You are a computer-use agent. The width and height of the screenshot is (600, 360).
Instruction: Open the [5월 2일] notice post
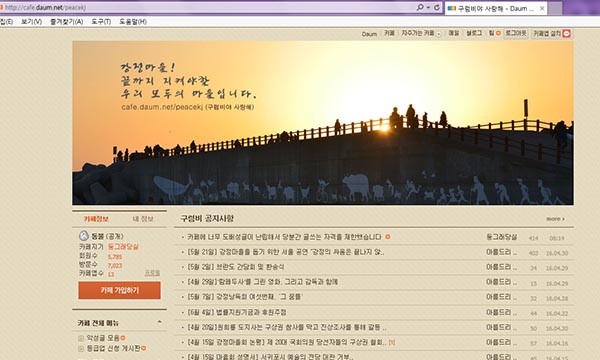point(236,267)
